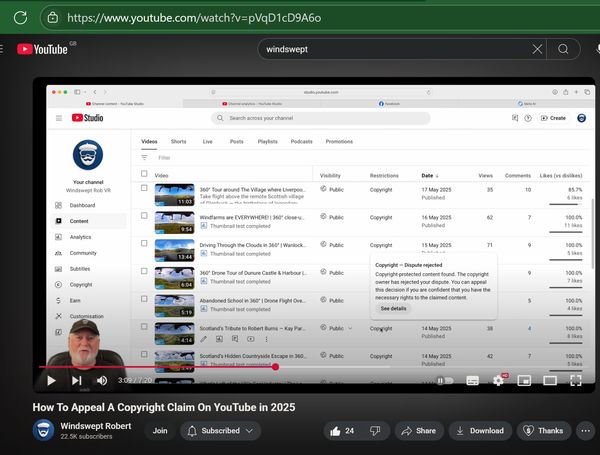Check the Abandoned School in 360° row
The height and width of the screenshot is (455, 600).
click(144, 298)
